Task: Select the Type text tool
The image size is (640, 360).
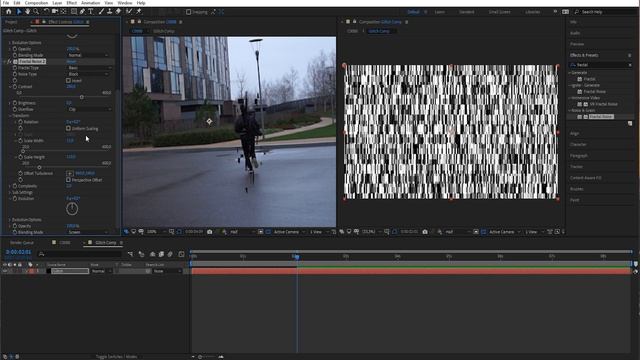Action: (x=91, y=11)
